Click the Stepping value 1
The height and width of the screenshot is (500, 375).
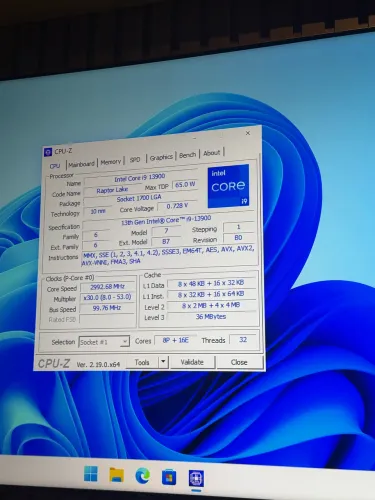pyautogui.click(x=238, y=227)
